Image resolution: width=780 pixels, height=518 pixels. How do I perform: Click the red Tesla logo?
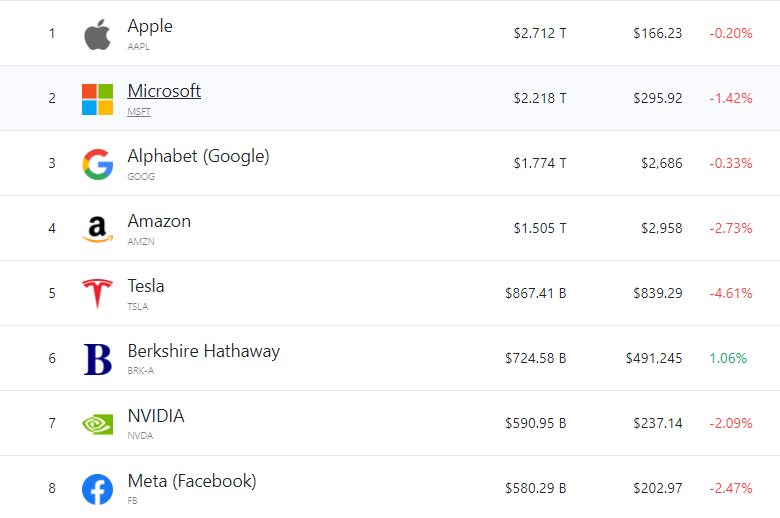click(97, 294)
